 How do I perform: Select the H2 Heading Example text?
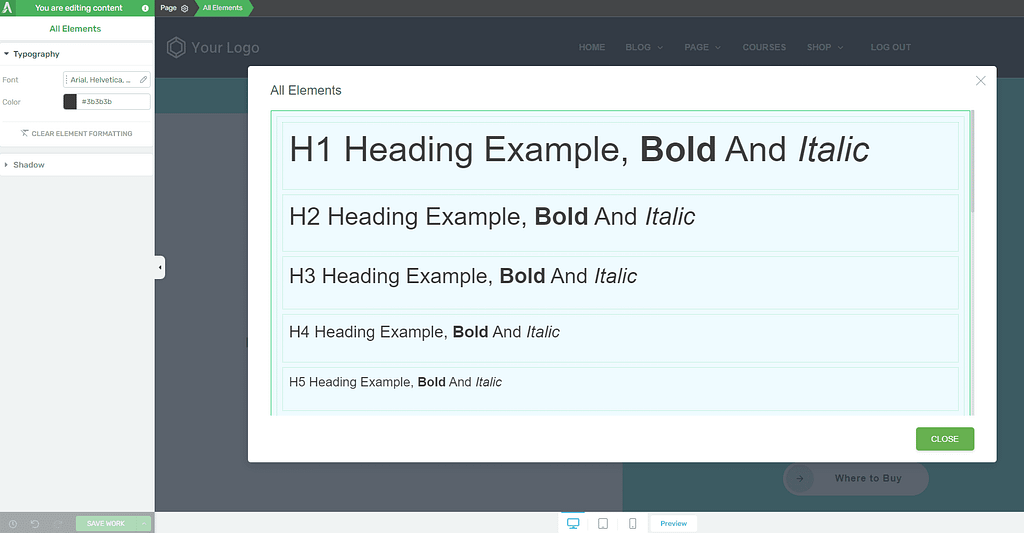[492, 217]
